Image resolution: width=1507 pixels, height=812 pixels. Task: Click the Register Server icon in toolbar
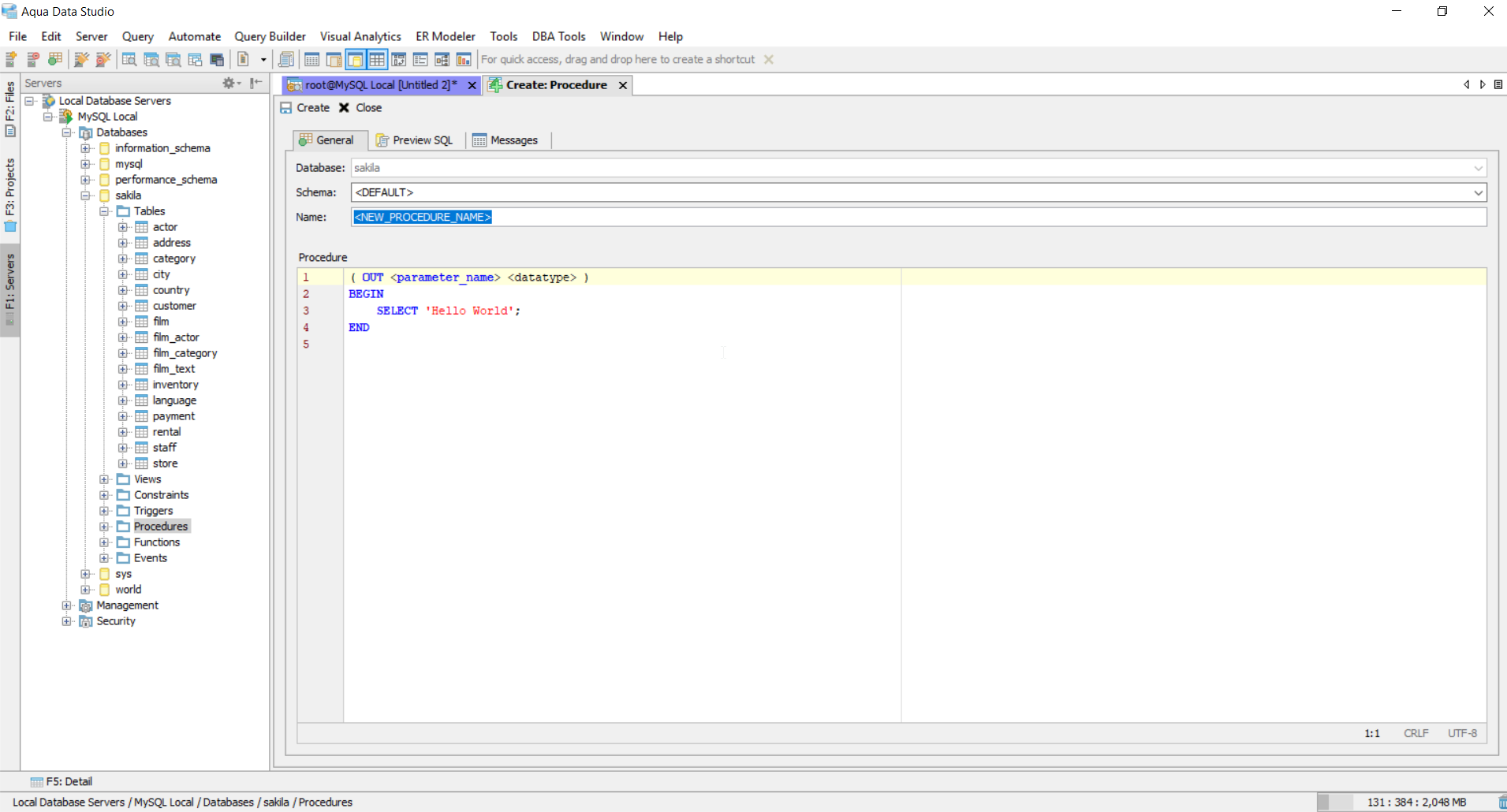(x=12, y=60)
